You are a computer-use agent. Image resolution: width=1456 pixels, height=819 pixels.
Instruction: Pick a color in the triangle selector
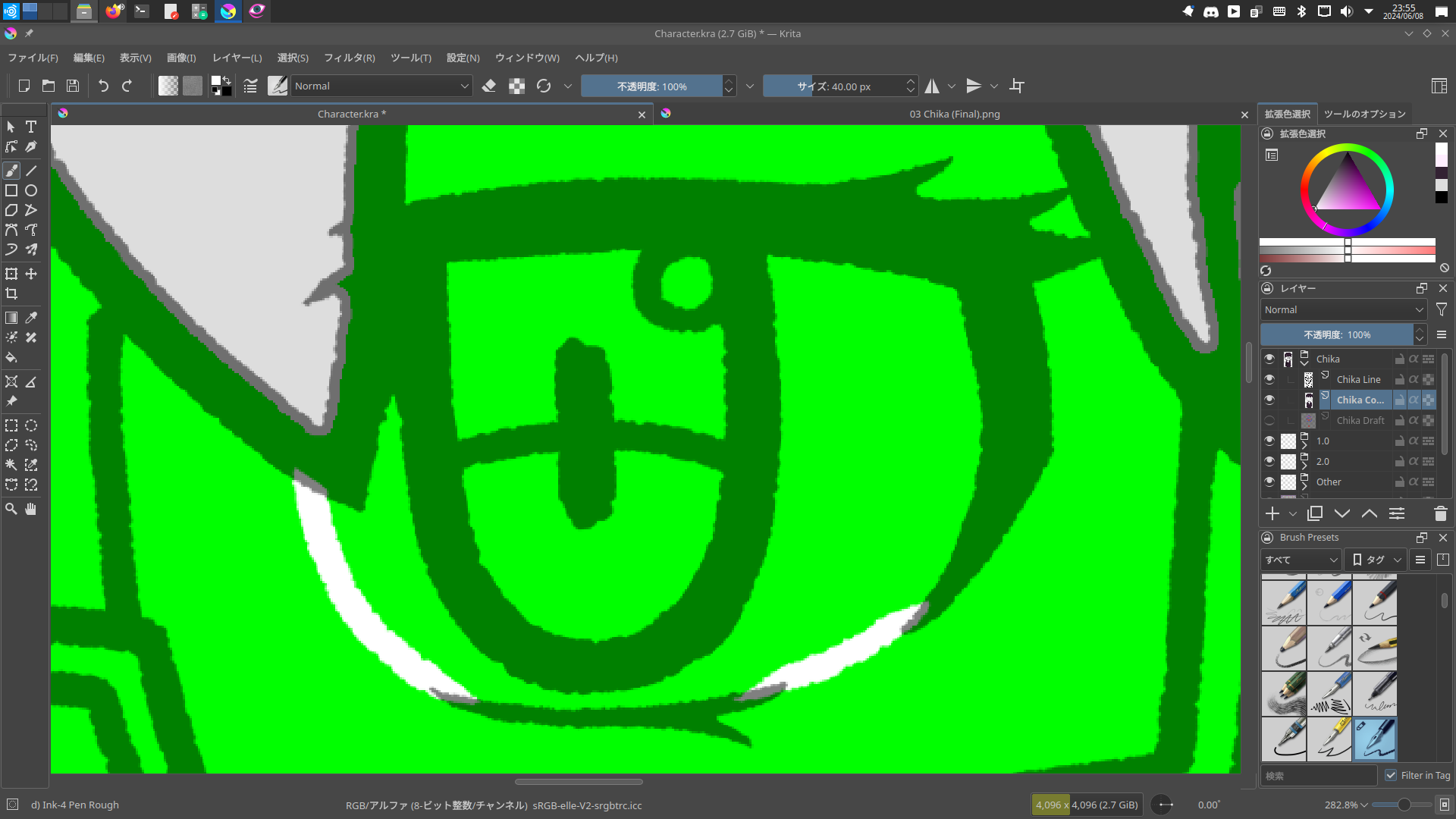pyautogui.click(x=1348, y=187)
